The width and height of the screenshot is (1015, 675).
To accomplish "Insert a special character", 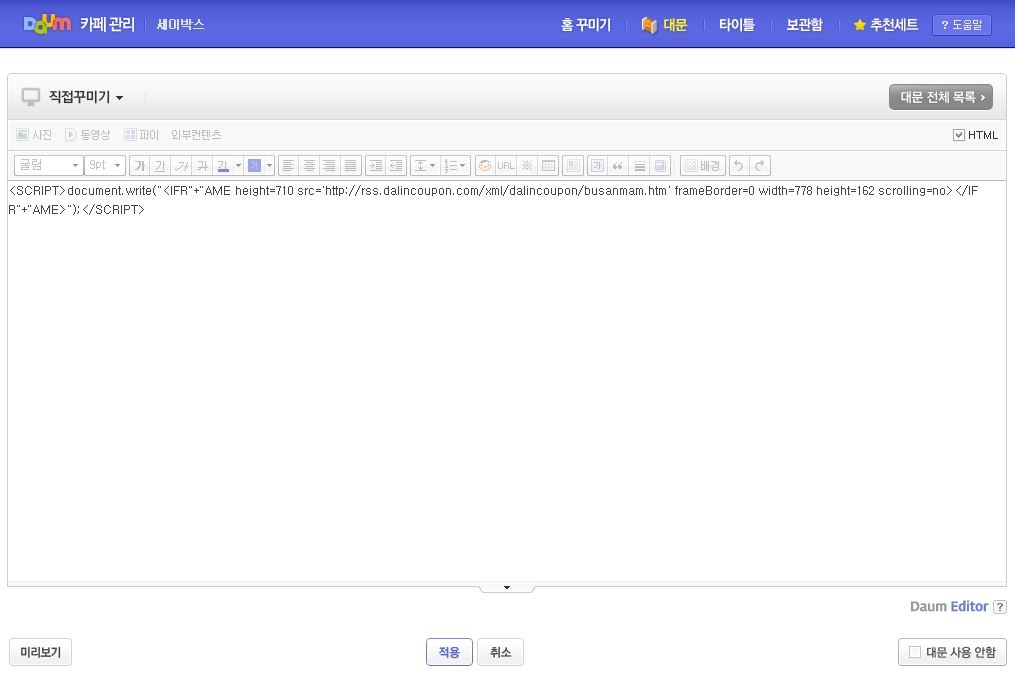I will click(x=527, y=166).
